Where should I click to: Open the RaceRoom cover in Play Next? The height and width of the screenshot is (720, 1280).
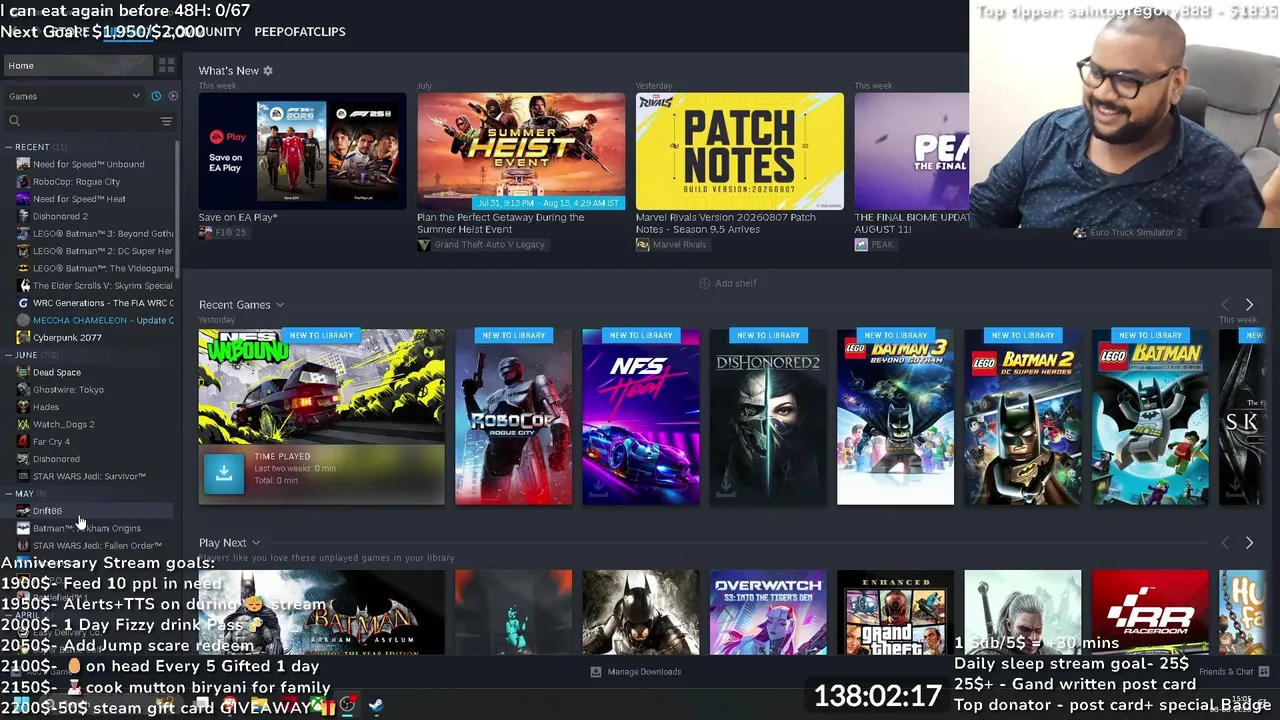click(1150, 612)
